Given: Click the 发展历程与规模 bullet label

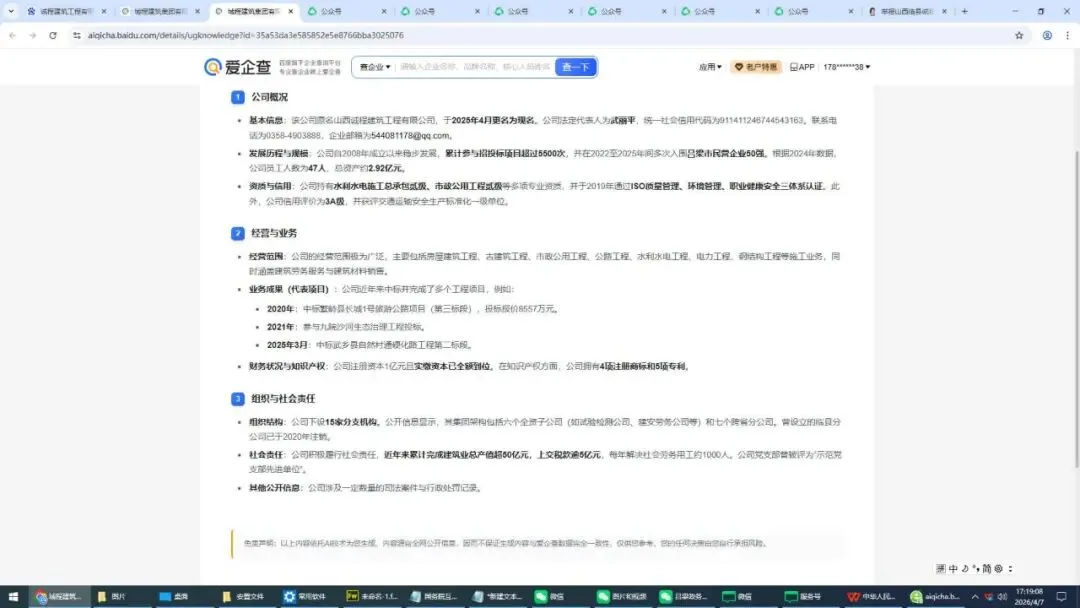Looking at the screenshot, I should [278, 154].
